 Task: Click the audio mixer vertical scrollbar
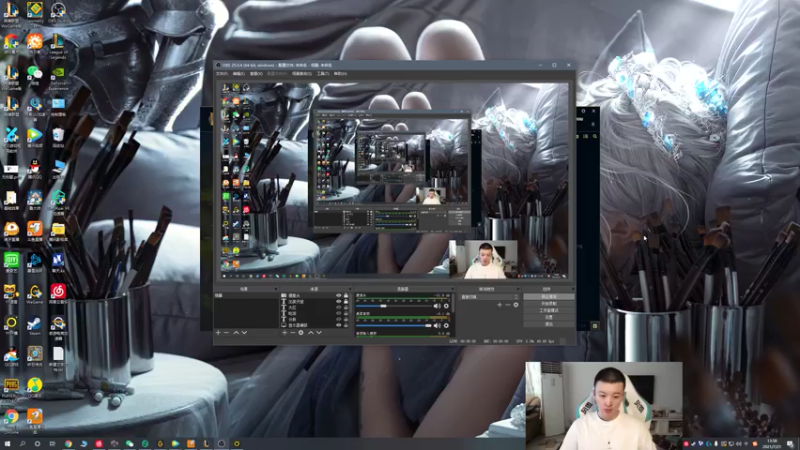(x=453, y=302)
